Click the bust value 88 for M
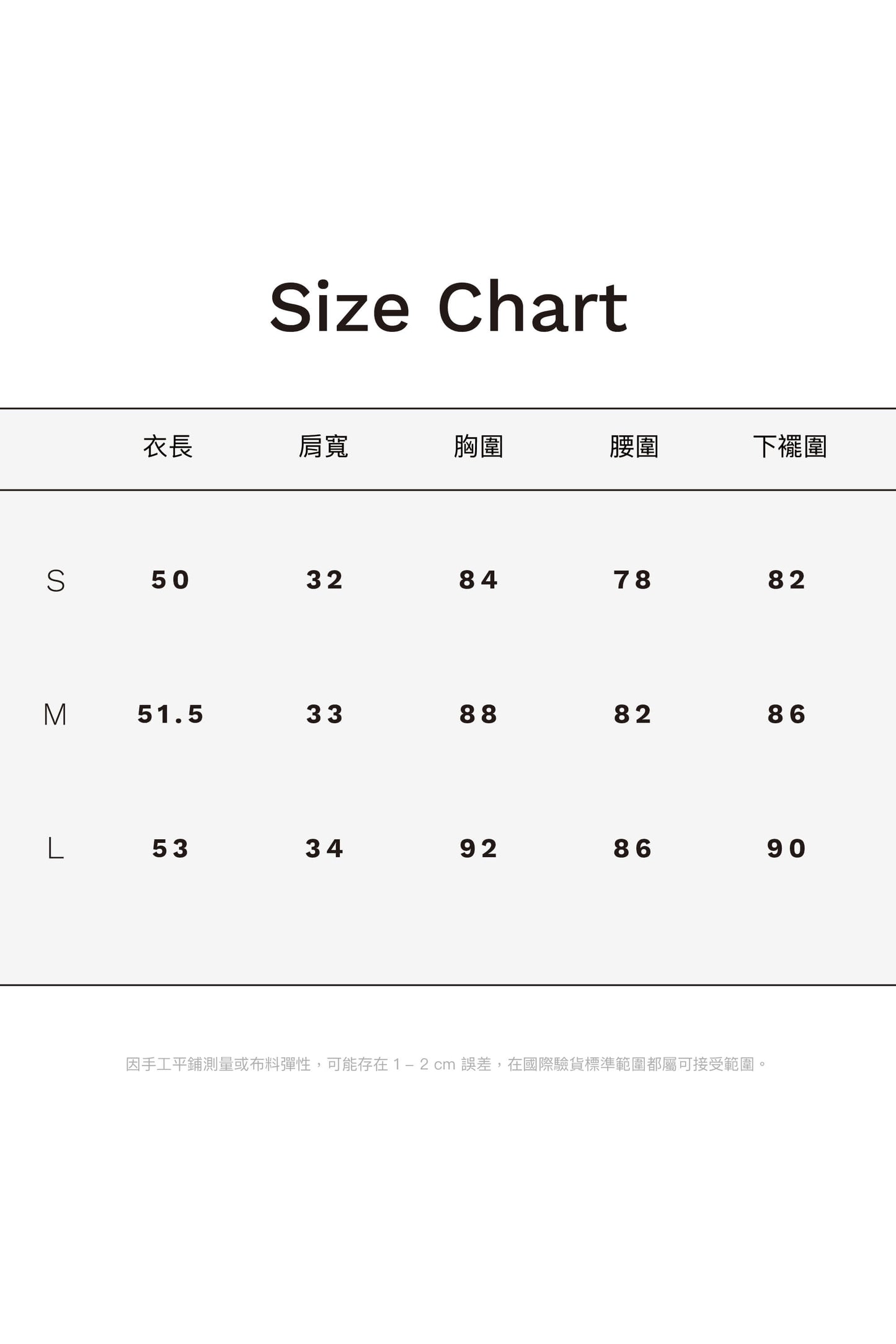The image size is (896, 1344). pyautogui.click(x=478, y=714)
